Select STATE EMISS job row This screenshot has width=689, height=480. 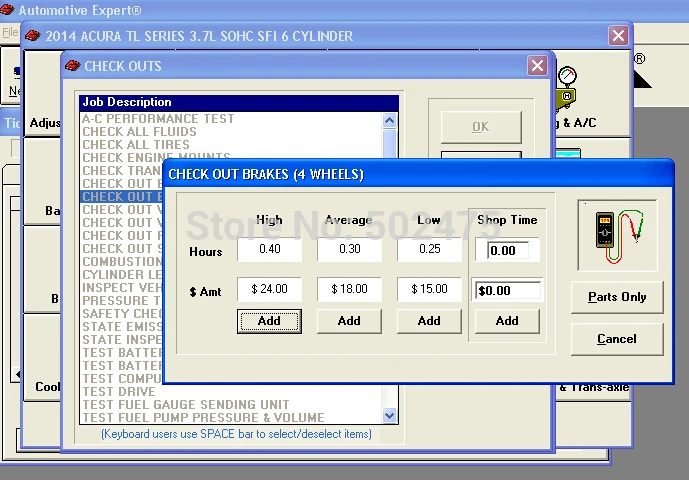click(x=122, y=327)
